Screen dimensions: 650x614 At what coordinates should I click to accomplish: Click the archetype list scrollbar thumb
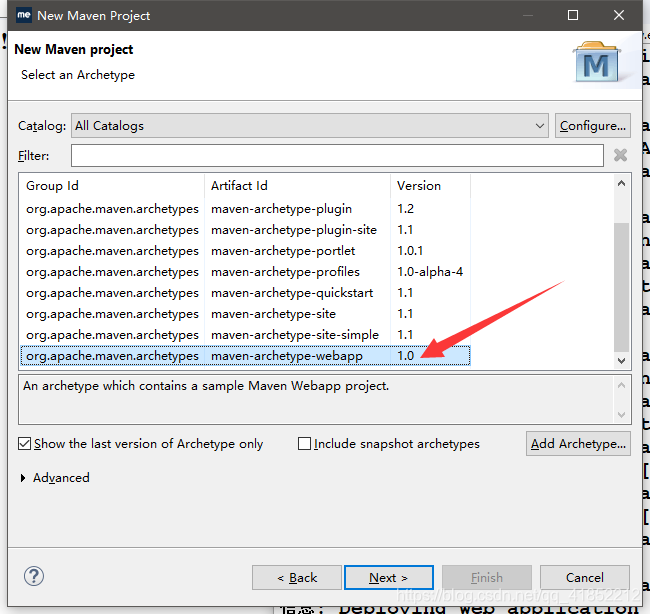[621, 287]
